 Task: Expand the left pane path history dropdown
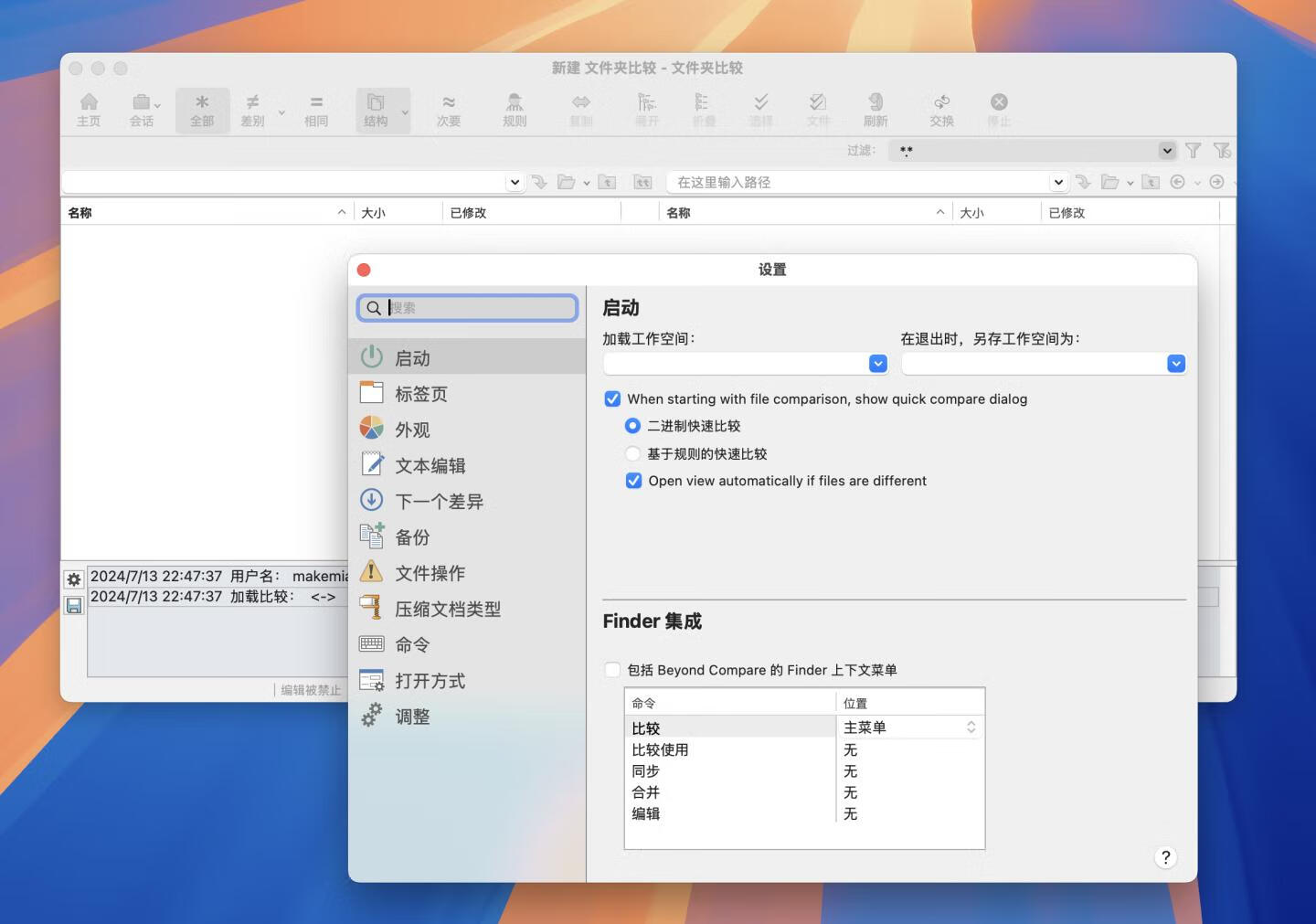pyautogui.click(x=515, y=182)
